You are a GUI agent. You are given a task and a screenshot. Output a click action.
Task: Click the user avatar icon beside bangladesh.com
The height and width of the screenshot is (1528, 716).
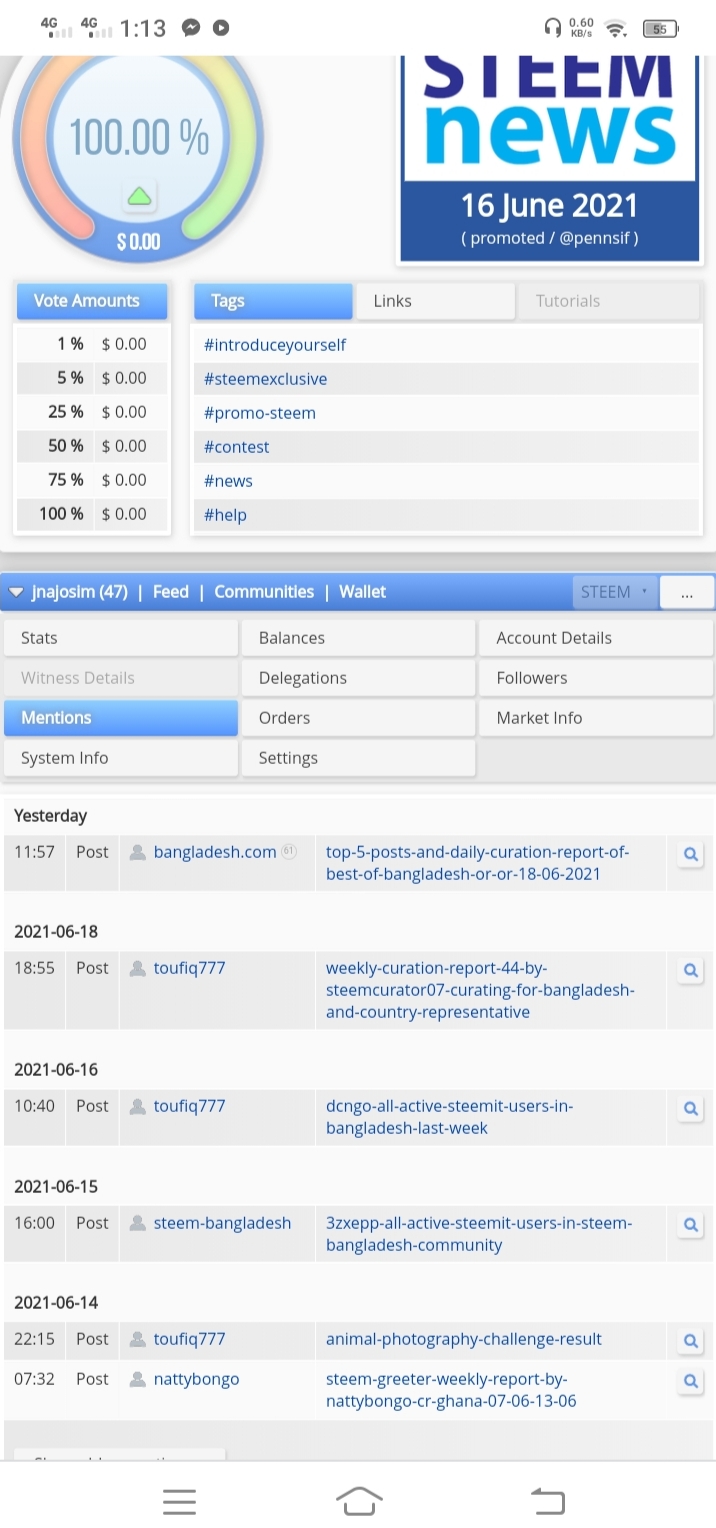(138, 852)
